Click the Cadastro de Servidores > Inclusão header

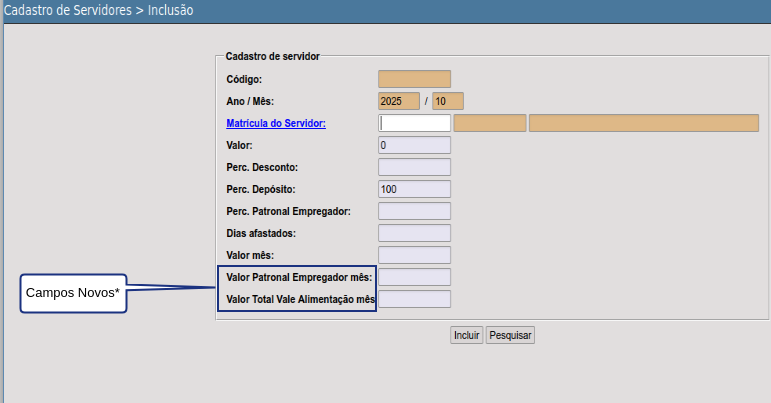click(x=98, y=11)
